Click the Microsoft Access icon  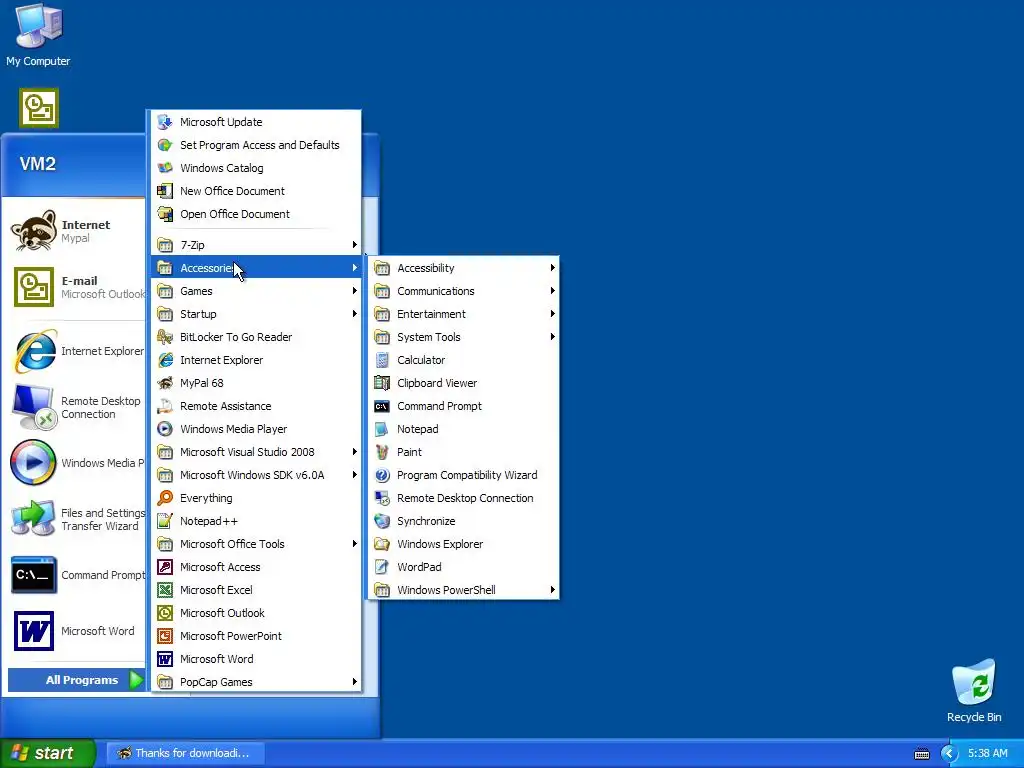(165, 567)
